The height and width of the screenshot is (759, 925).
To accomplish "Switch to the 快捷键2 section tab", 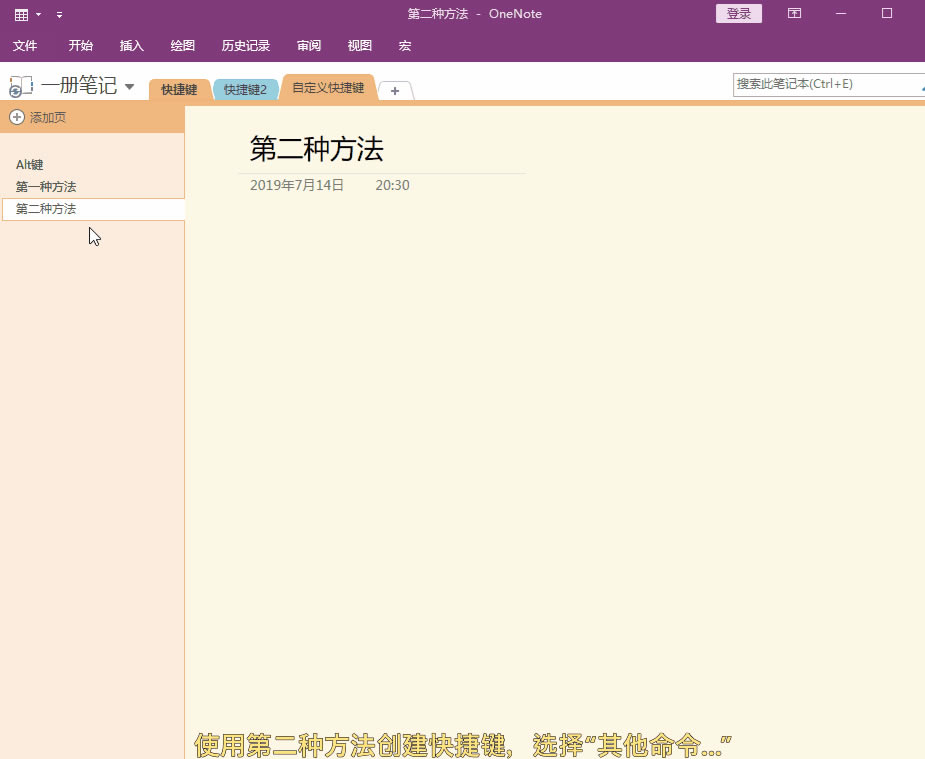I will (246, 88).
